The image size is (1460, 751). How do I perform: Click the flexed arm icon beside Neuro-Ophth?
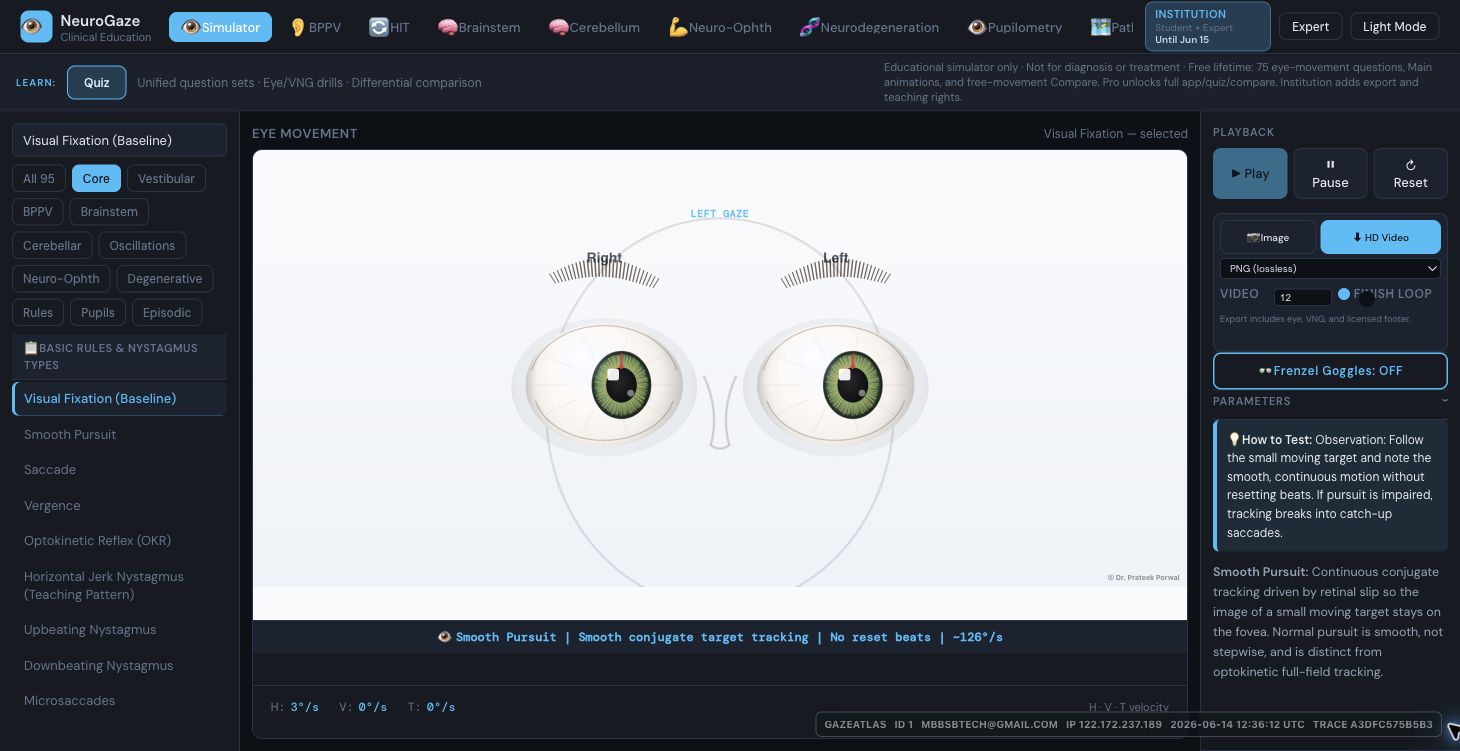click(678, 27)
